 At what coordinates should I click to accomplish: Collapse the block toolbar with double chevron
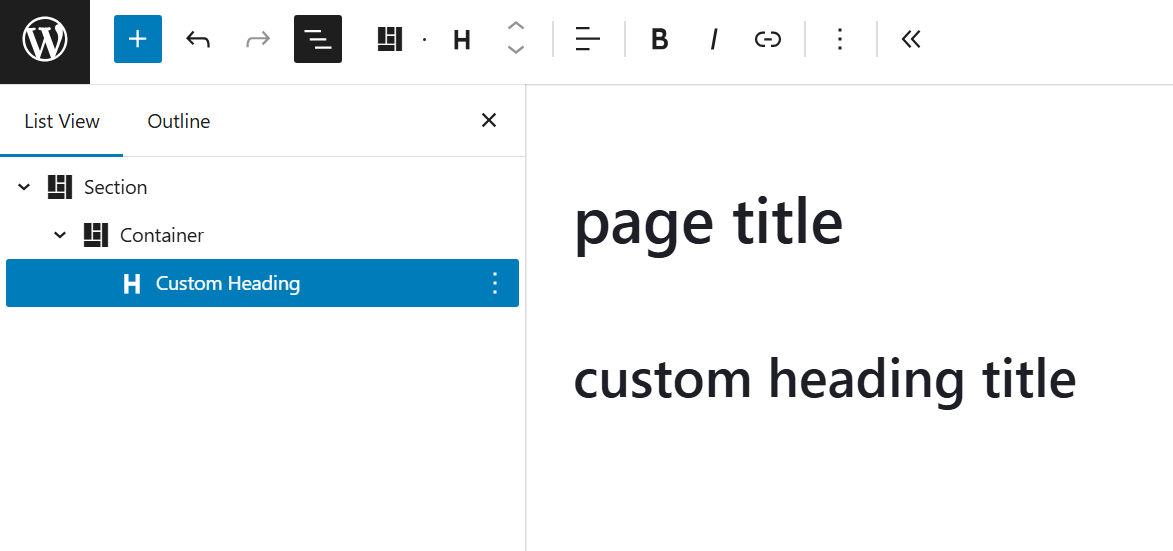point(910,39)
